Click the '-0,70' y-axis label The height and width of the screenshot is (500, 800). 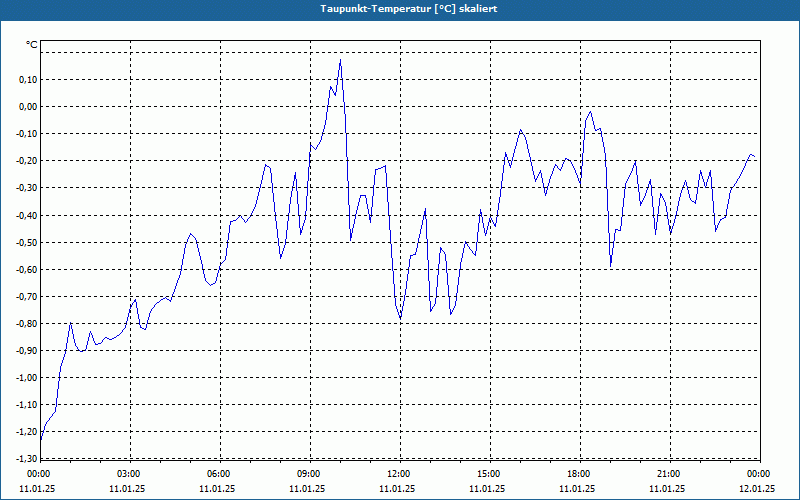click(x=27, y=296)
